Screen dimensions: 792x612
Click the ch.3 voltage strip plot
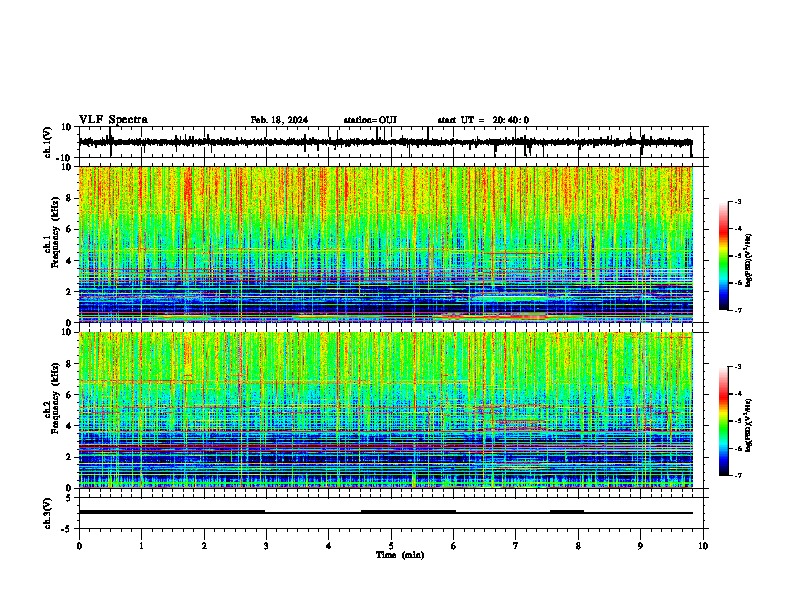pos(390,513)
